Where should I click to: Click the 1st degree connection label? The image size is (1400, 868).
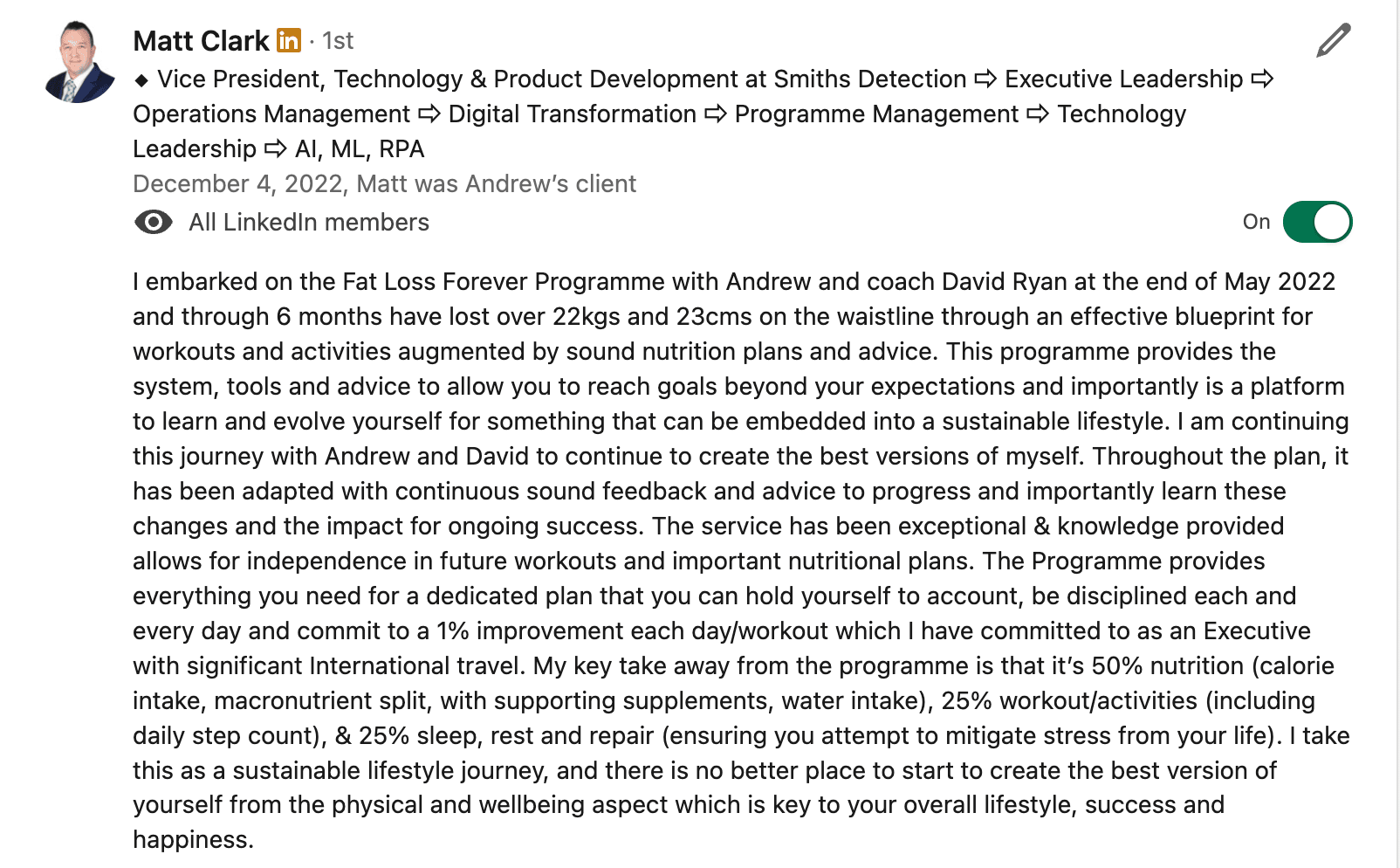(x=338, y=41)
